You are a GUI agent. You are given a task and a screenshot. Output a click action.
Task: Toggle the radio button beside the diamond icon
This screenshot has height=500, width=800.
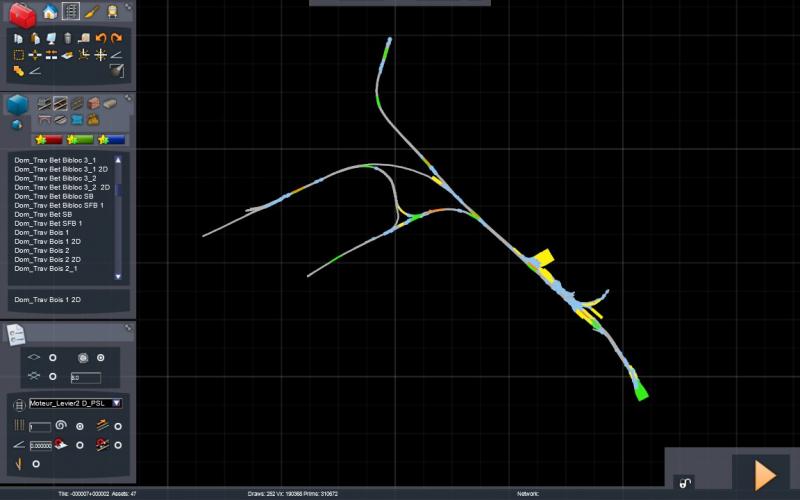[x=53, y=358]
